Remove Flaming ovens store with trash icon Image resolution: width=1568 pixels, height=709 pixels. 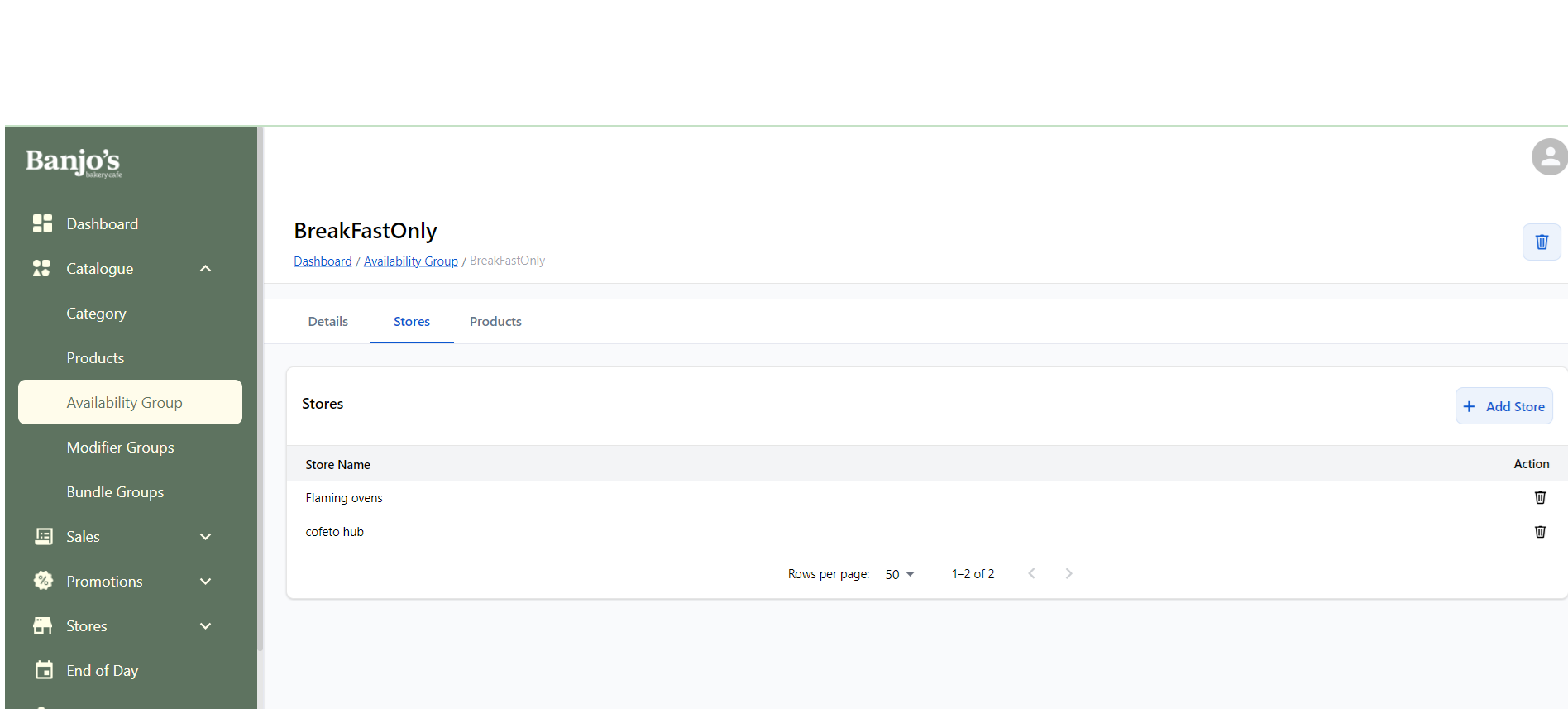point(1539,497)
